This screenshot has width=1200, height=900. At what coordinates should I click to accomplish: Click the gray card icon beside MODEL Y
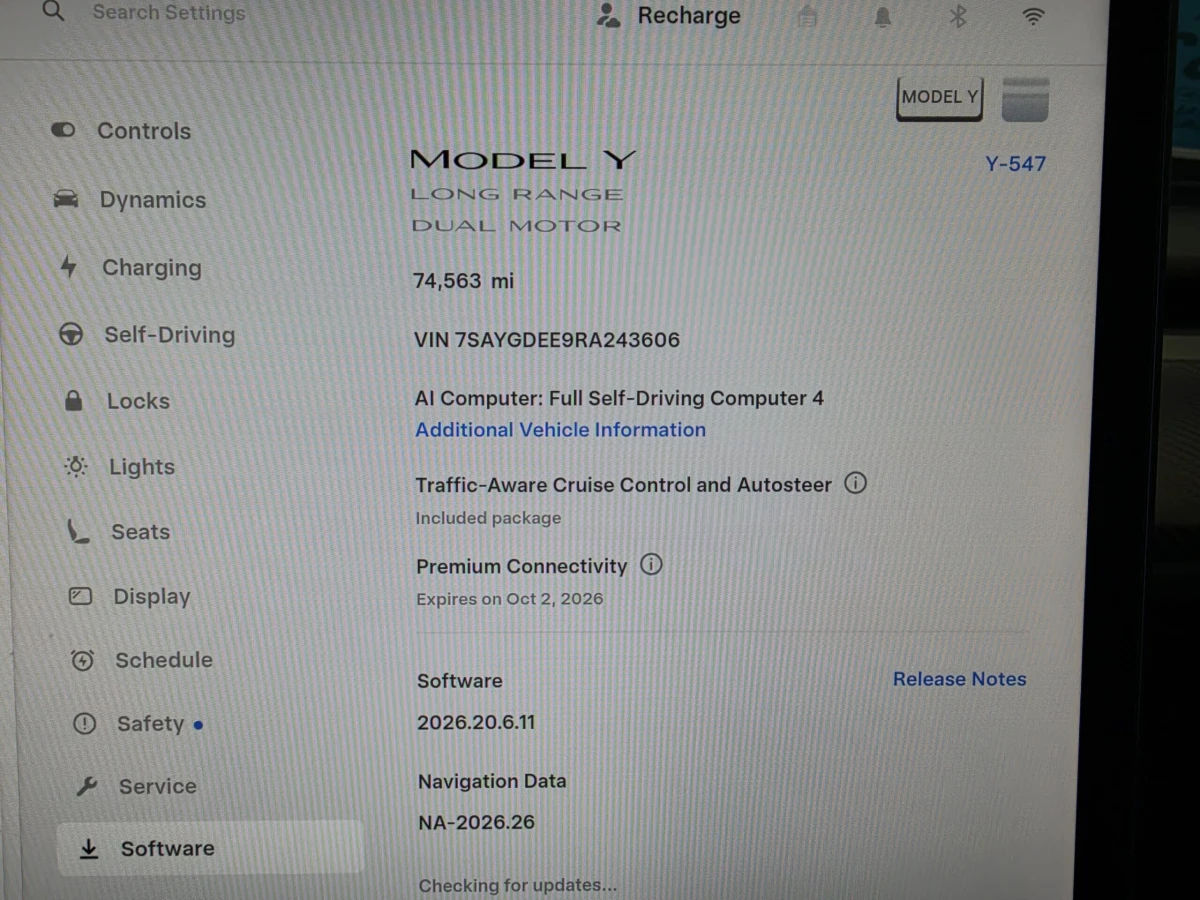pyautogui.click(x=1025, y=99)
